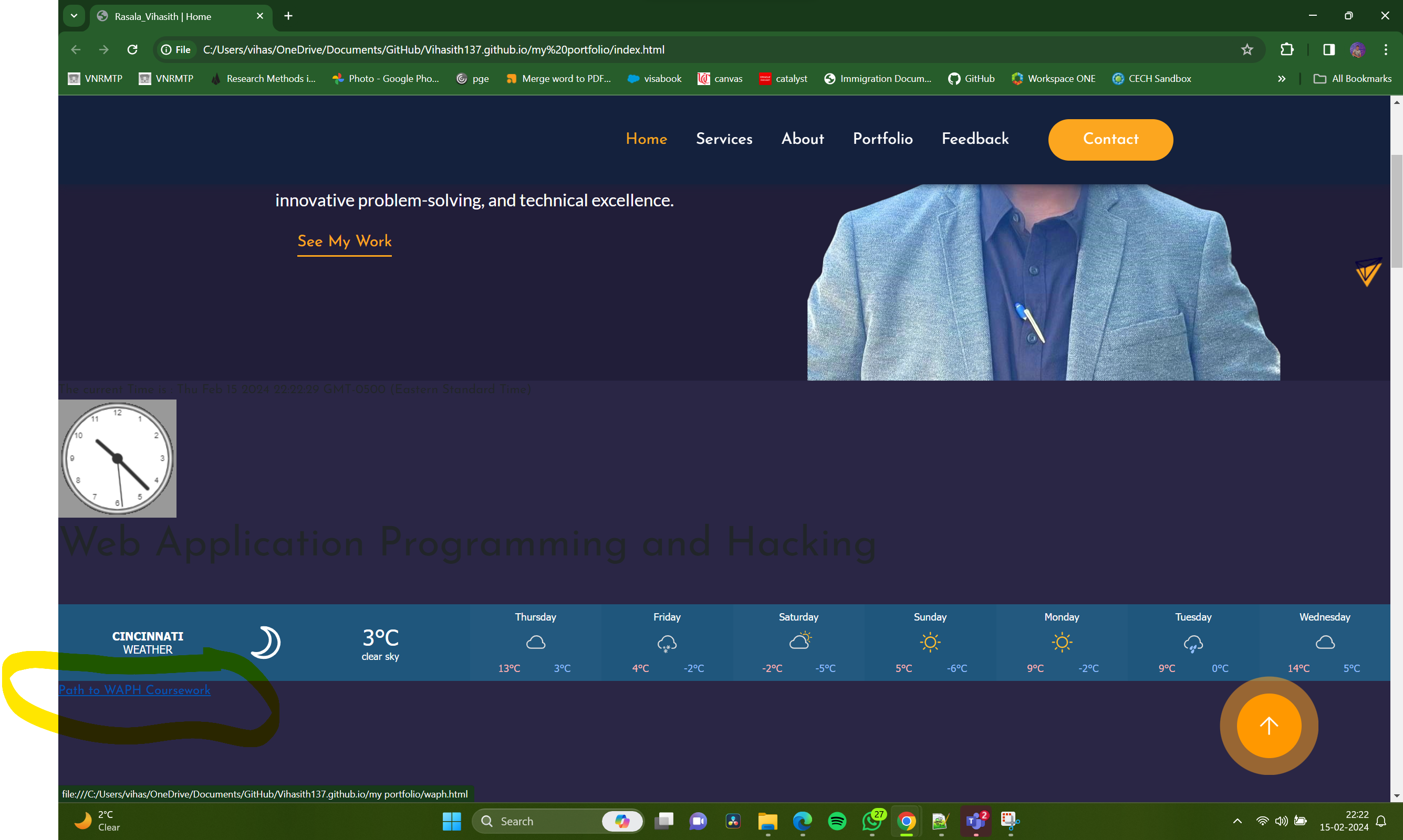
Task: Click the See My Work link
Action: pos(344,241)
